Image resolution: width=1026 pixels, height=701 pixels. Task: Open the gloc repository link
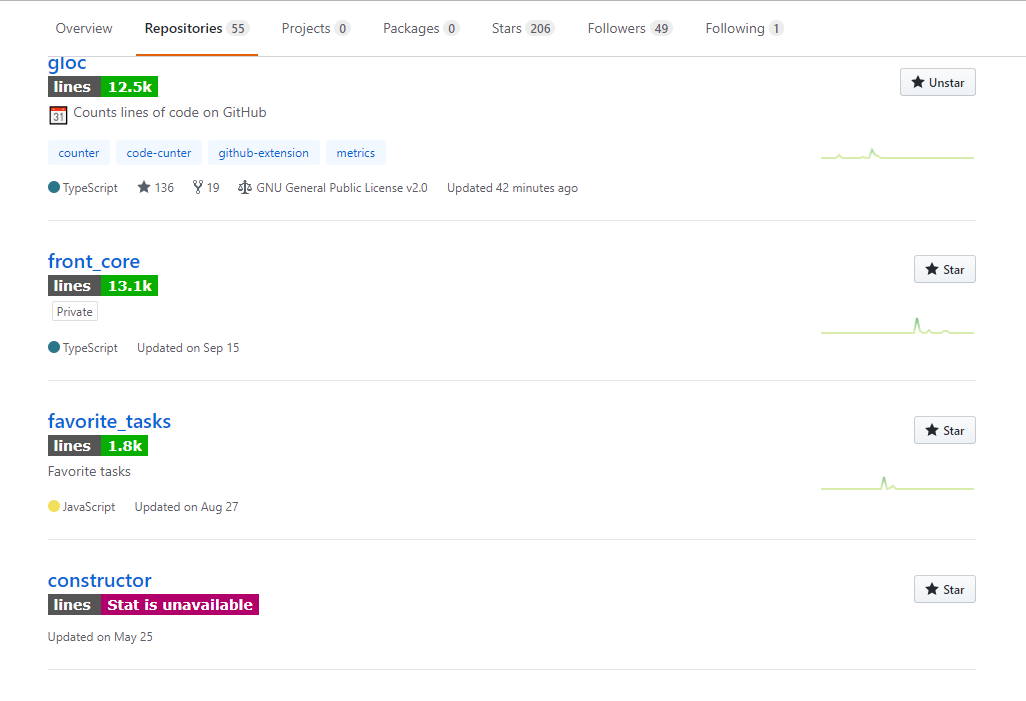click(66, 62)
